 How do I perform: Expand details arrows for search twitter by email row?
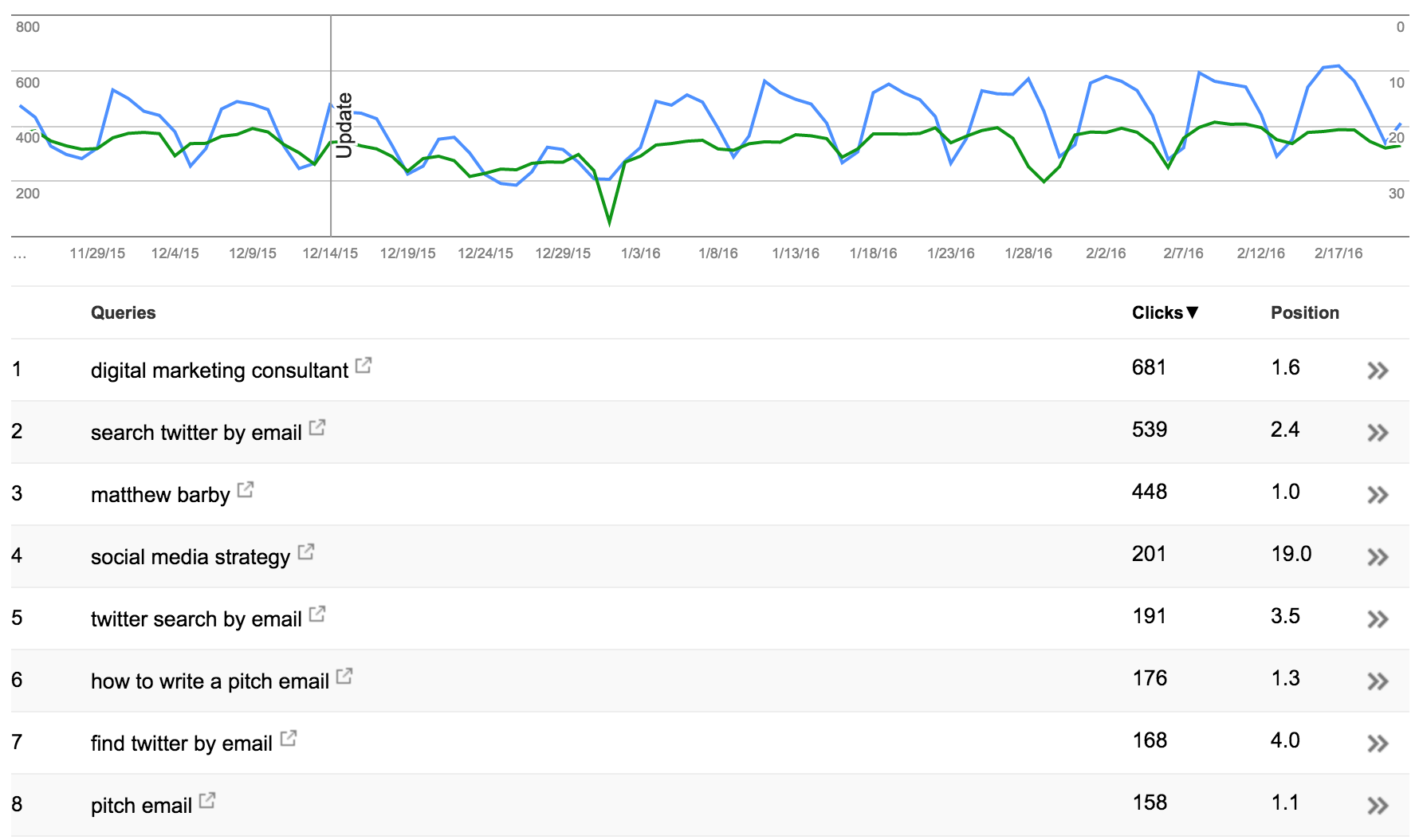pyautogui.click(x=1378, y=433)
